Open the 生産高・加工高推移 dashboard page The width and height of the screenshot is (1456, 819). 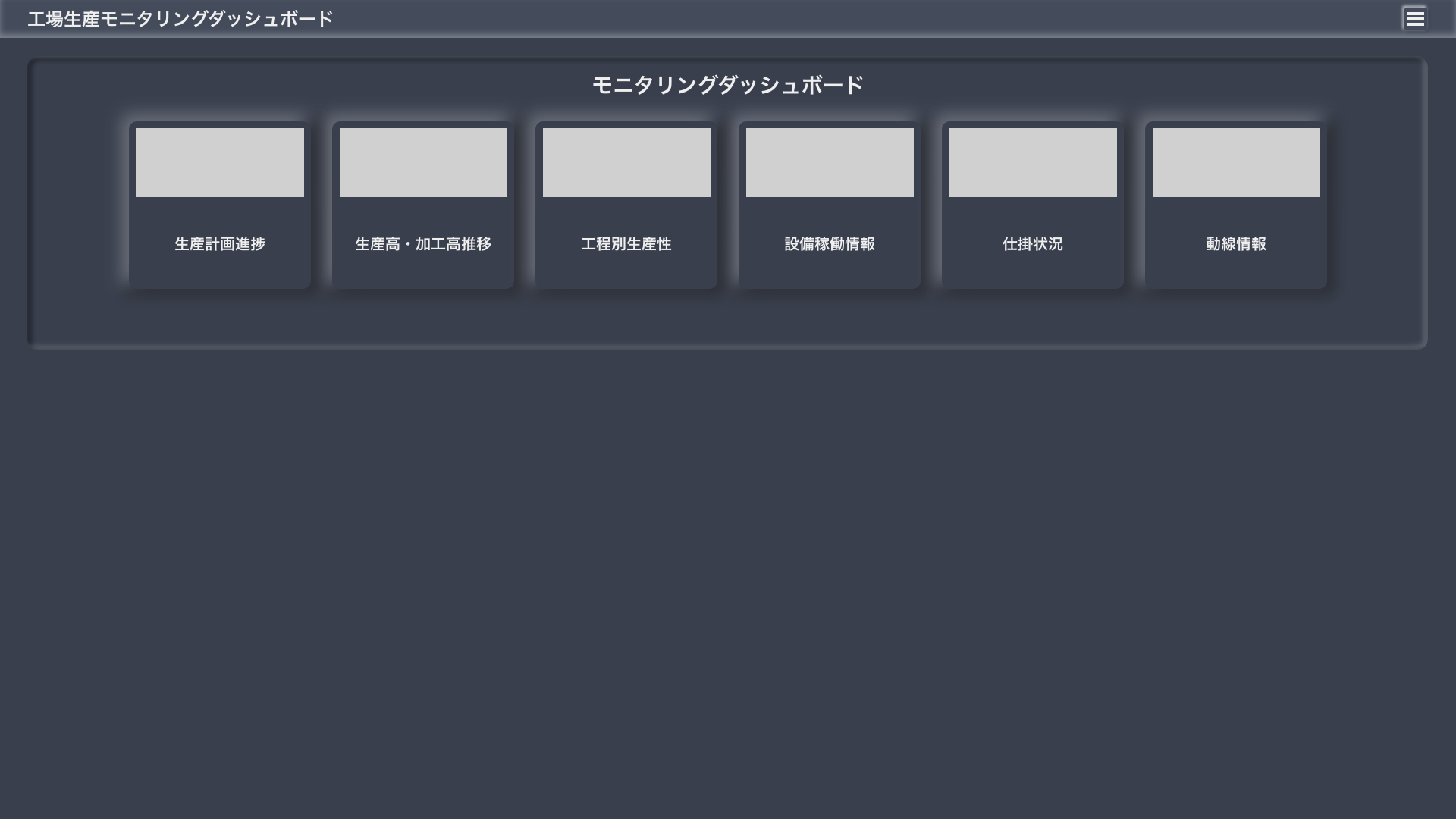point(423,243)
